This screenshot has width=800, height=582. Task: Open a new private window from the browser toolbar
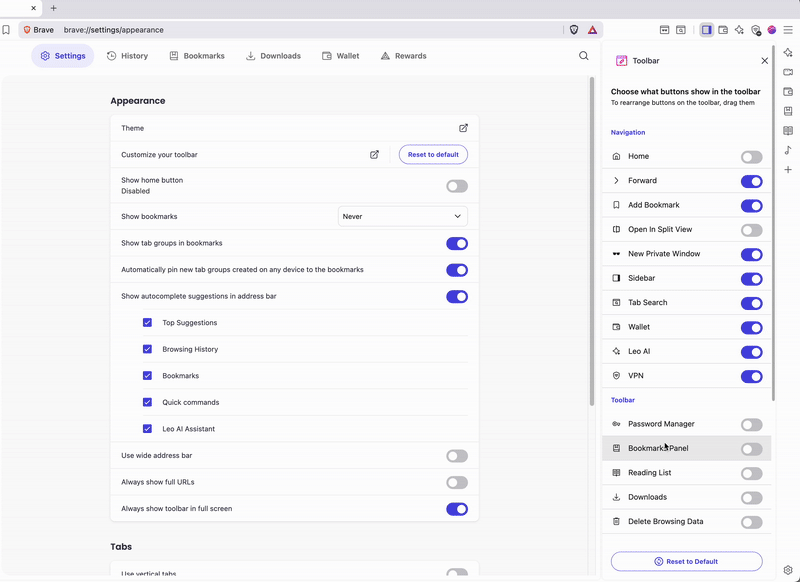pos(664,30)
